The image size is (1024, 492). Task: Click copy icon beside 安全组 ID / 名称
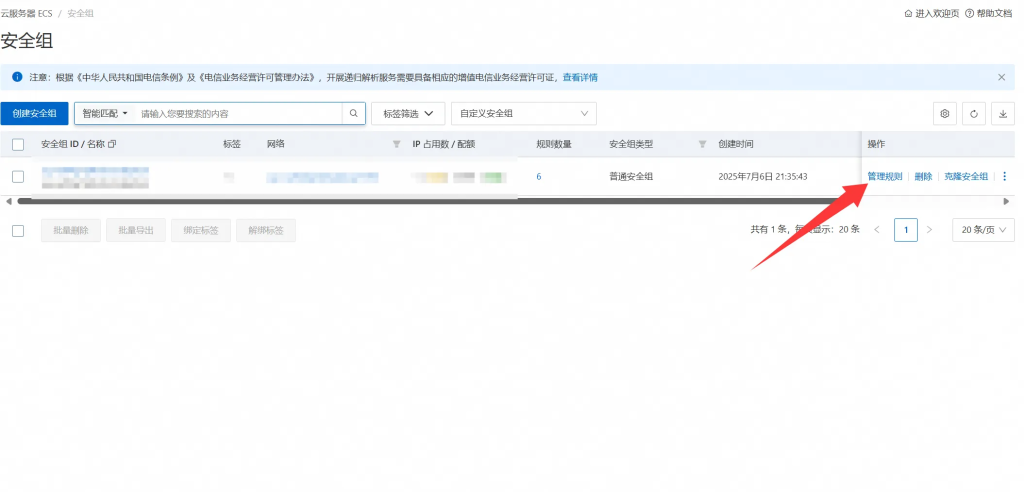click(x=112, y=145)
